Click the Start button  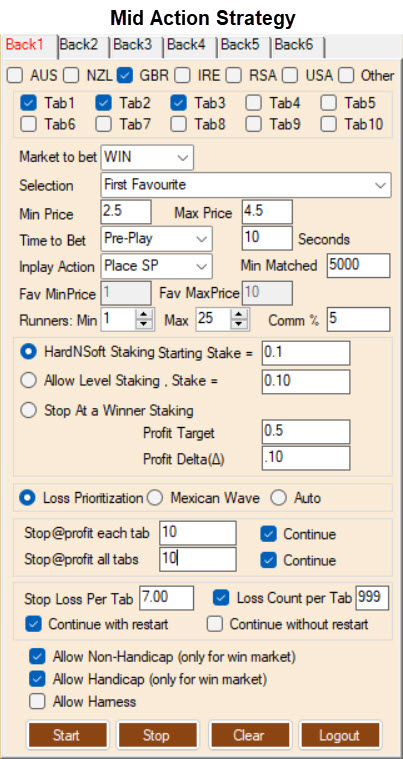67,735
